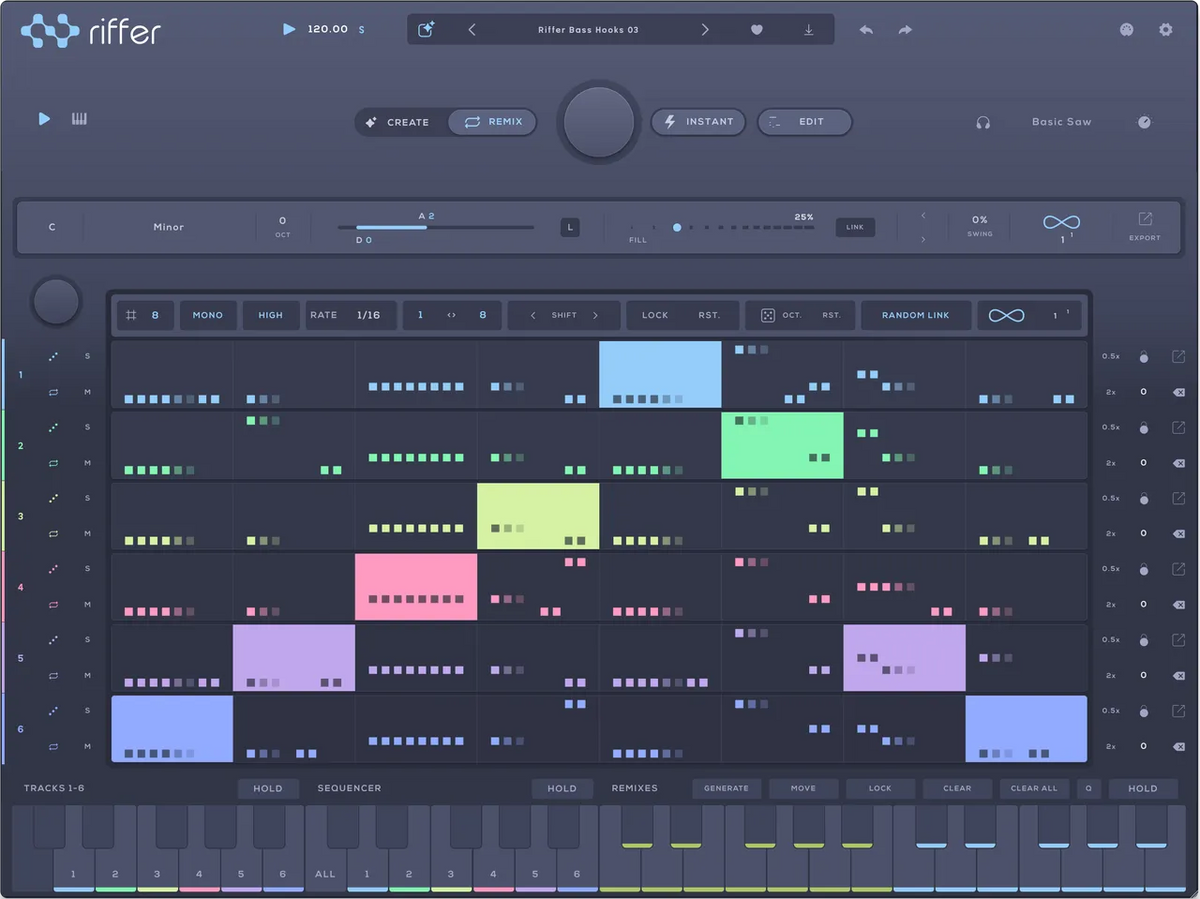The height and width of the screenshot is (899, 1200).
Task: Click the CLEAR ALL button
Action: click(x=1034, y=788)
